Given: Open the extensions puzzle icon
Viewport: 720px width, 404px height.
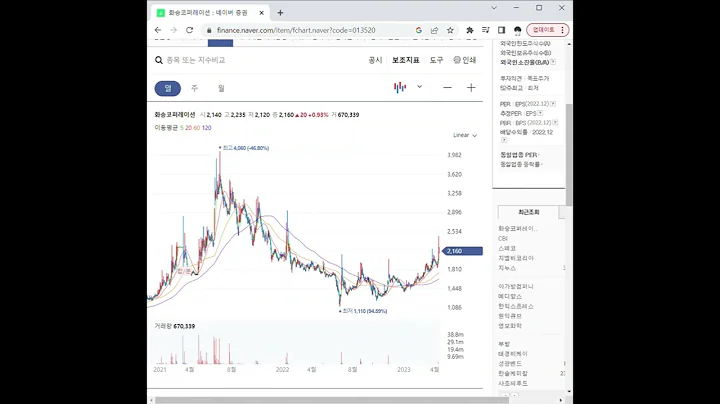Looking at the screenshot, I should pos(470,30).
